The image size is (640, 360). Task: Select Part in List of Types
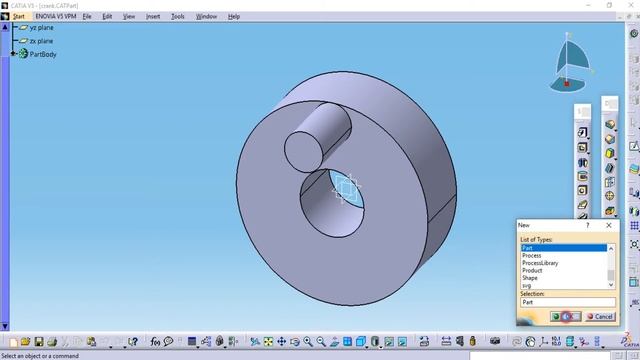click(564, 248)
